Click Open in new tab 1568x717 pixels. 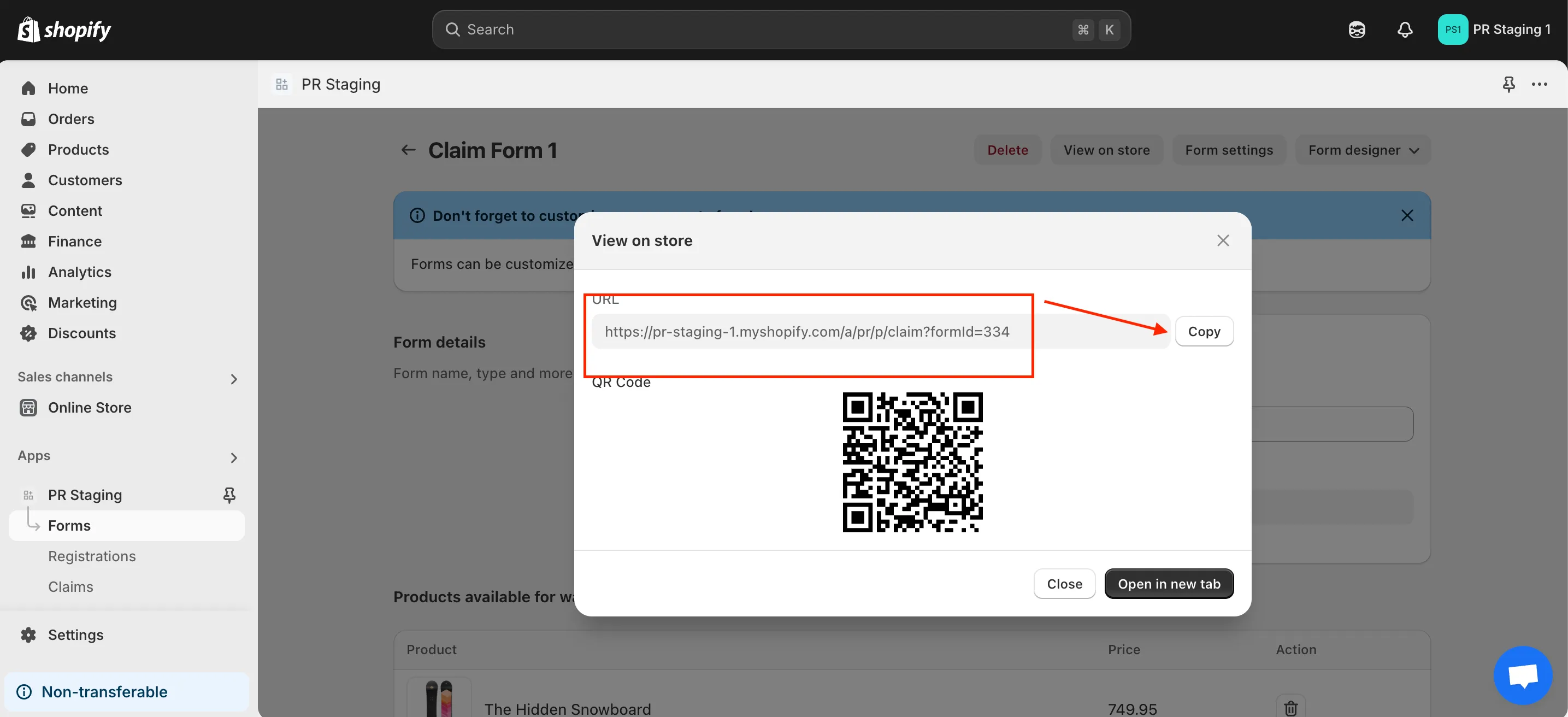(x=1169, y=583)
